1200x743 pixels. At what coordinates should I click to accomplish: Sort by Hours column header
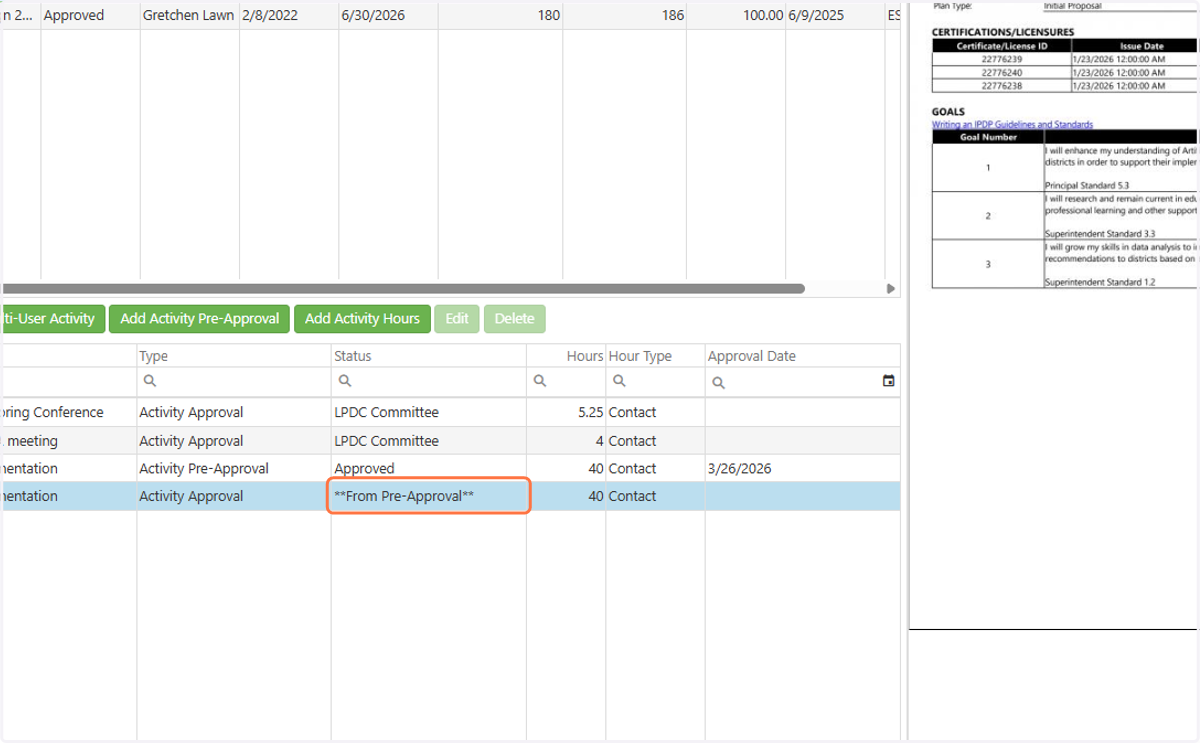(x=566, y=356)
